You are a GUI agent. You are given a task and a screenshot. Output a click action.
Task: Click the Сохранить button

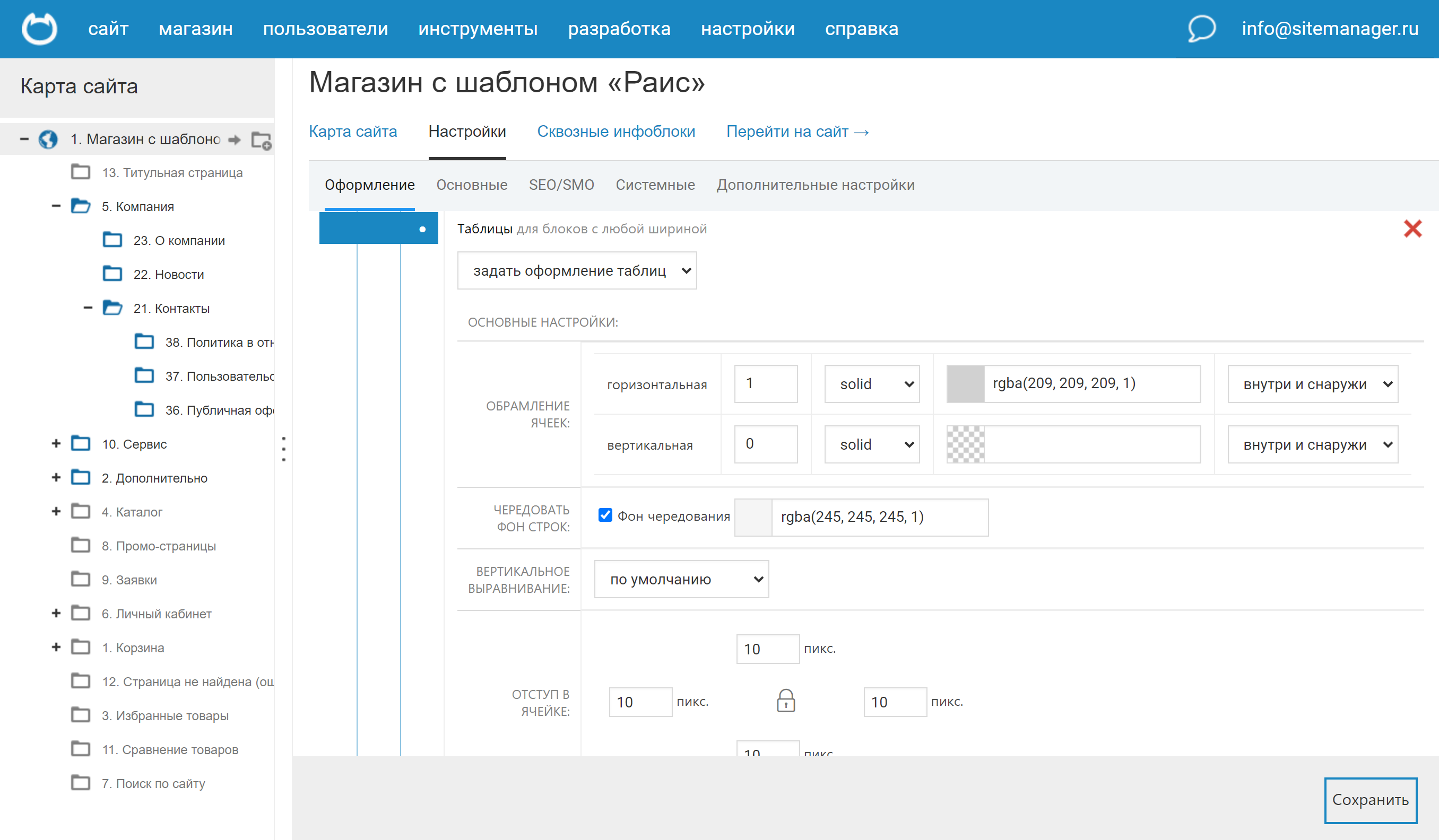click(1370, 800)
